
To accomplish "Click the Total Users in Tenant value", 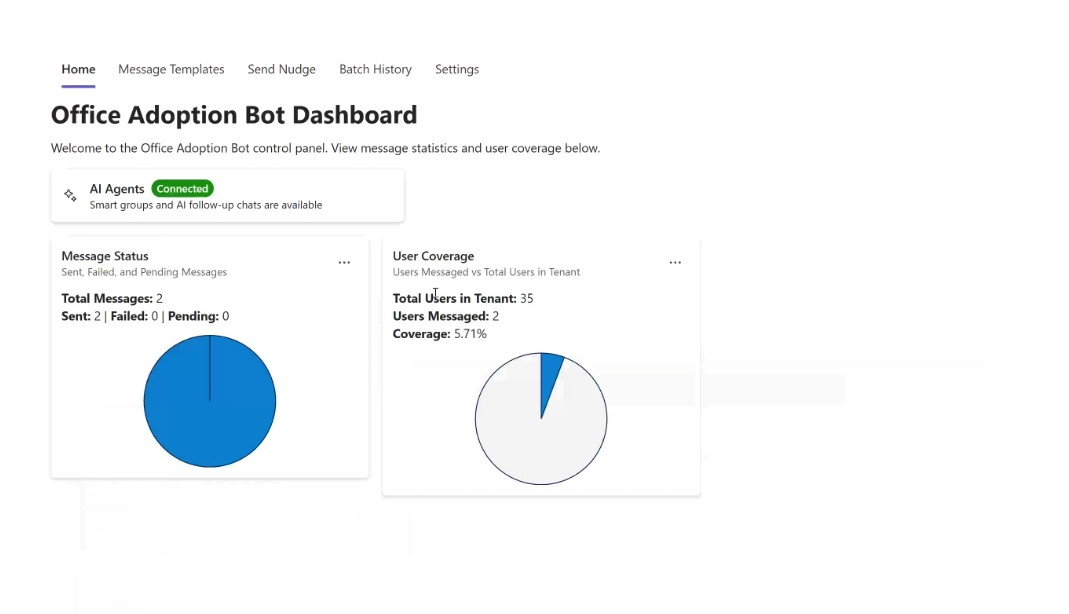I will [x=526, y=298].
